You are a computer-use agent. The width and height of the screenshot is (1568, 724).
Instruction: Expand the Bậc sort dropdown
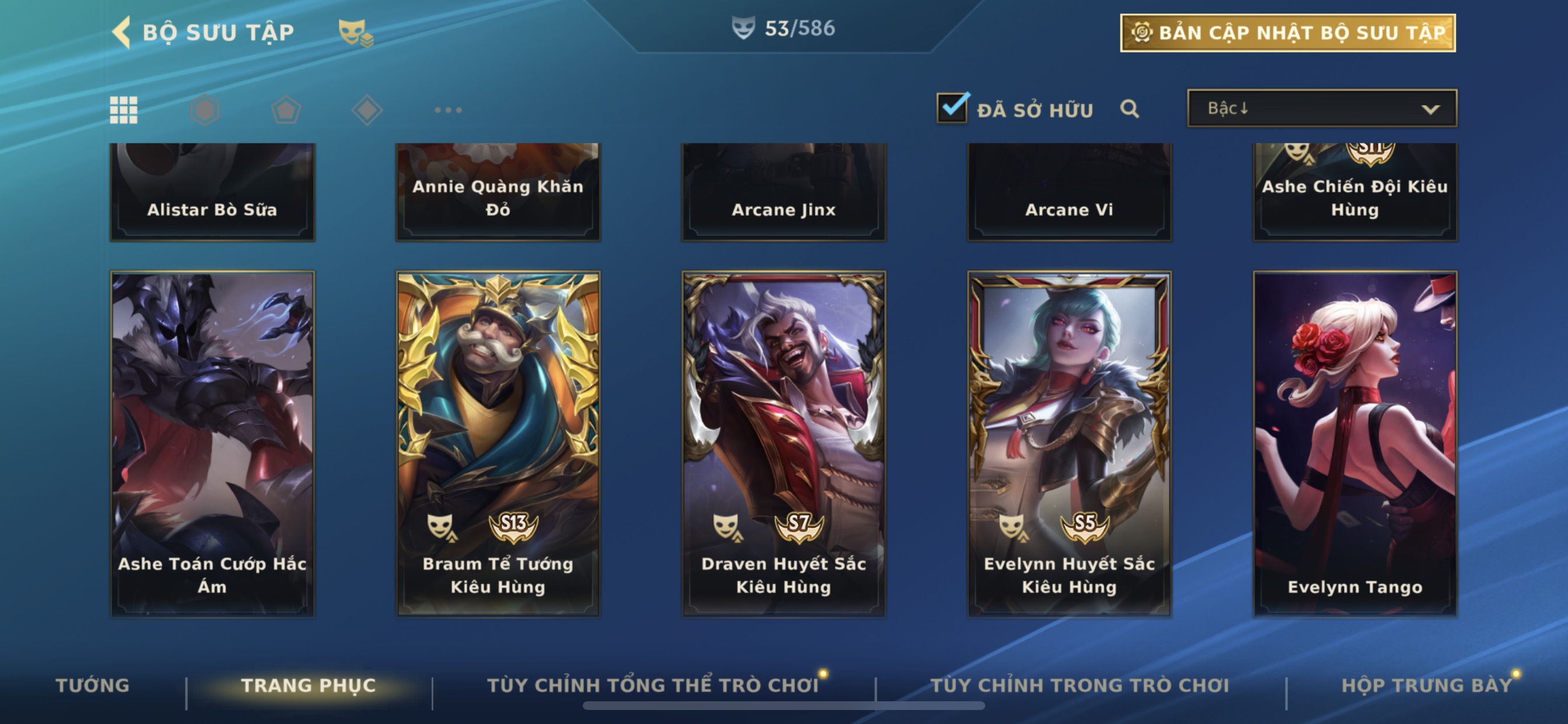point(1321,108)
